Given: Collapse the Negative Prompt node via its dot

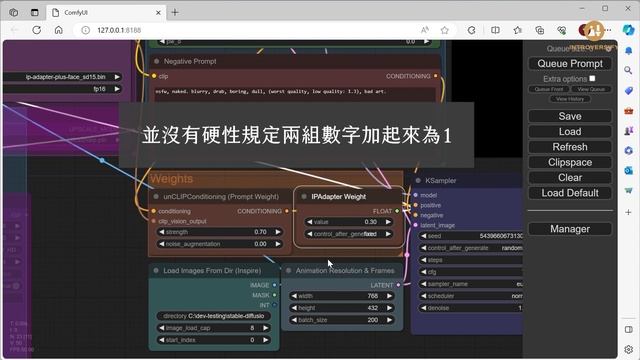Looking at the screenshot, I should pyautogui.click(x=156, y=61).
